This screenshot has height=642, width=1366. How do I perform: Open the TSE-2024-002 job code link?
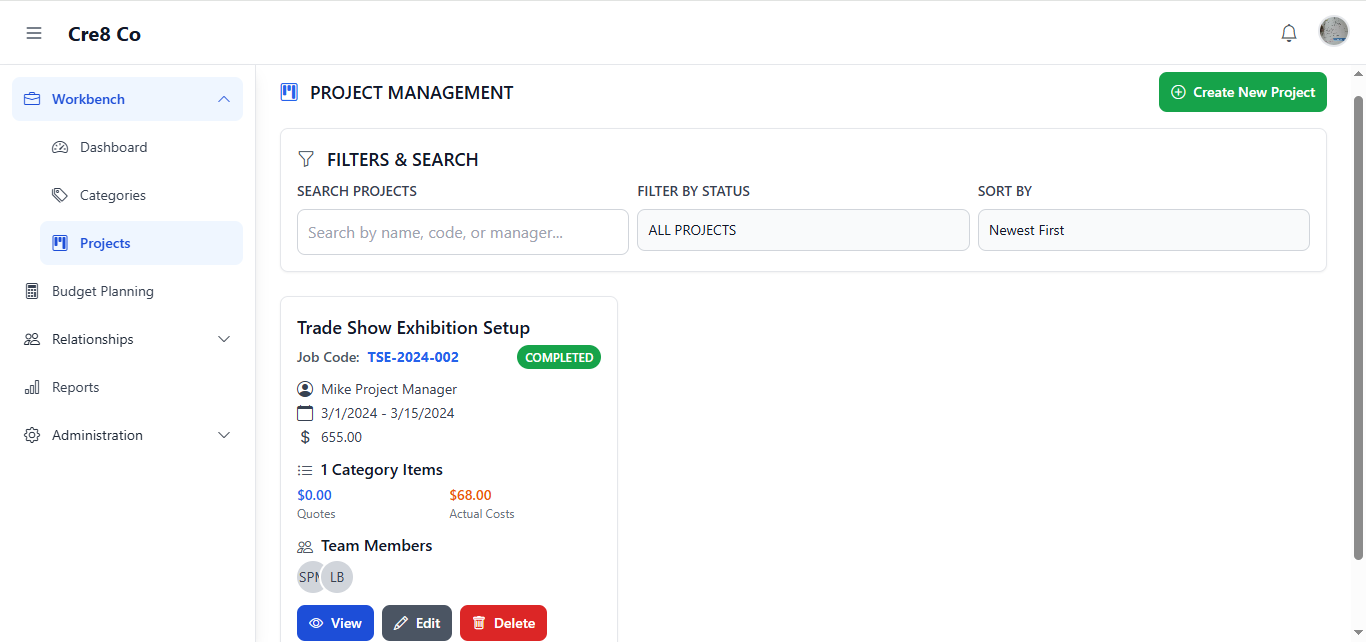click(413, 357)
